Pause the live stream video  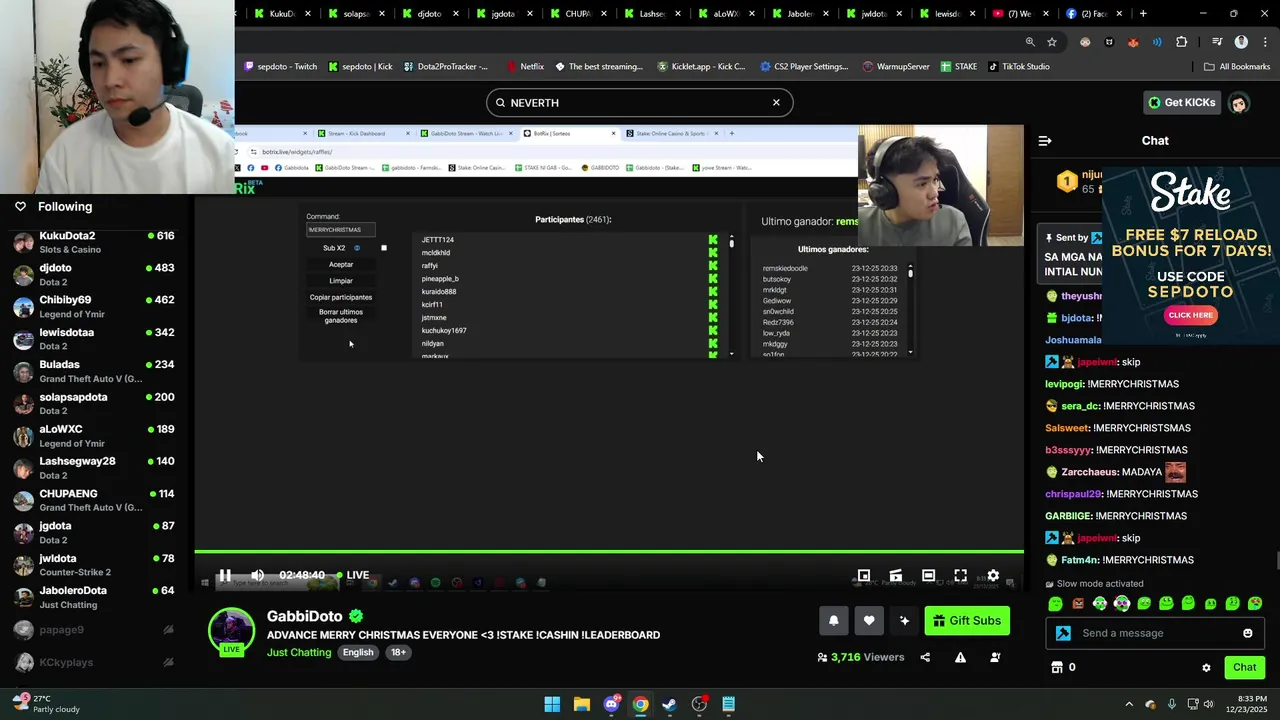[x=225, y=575]
